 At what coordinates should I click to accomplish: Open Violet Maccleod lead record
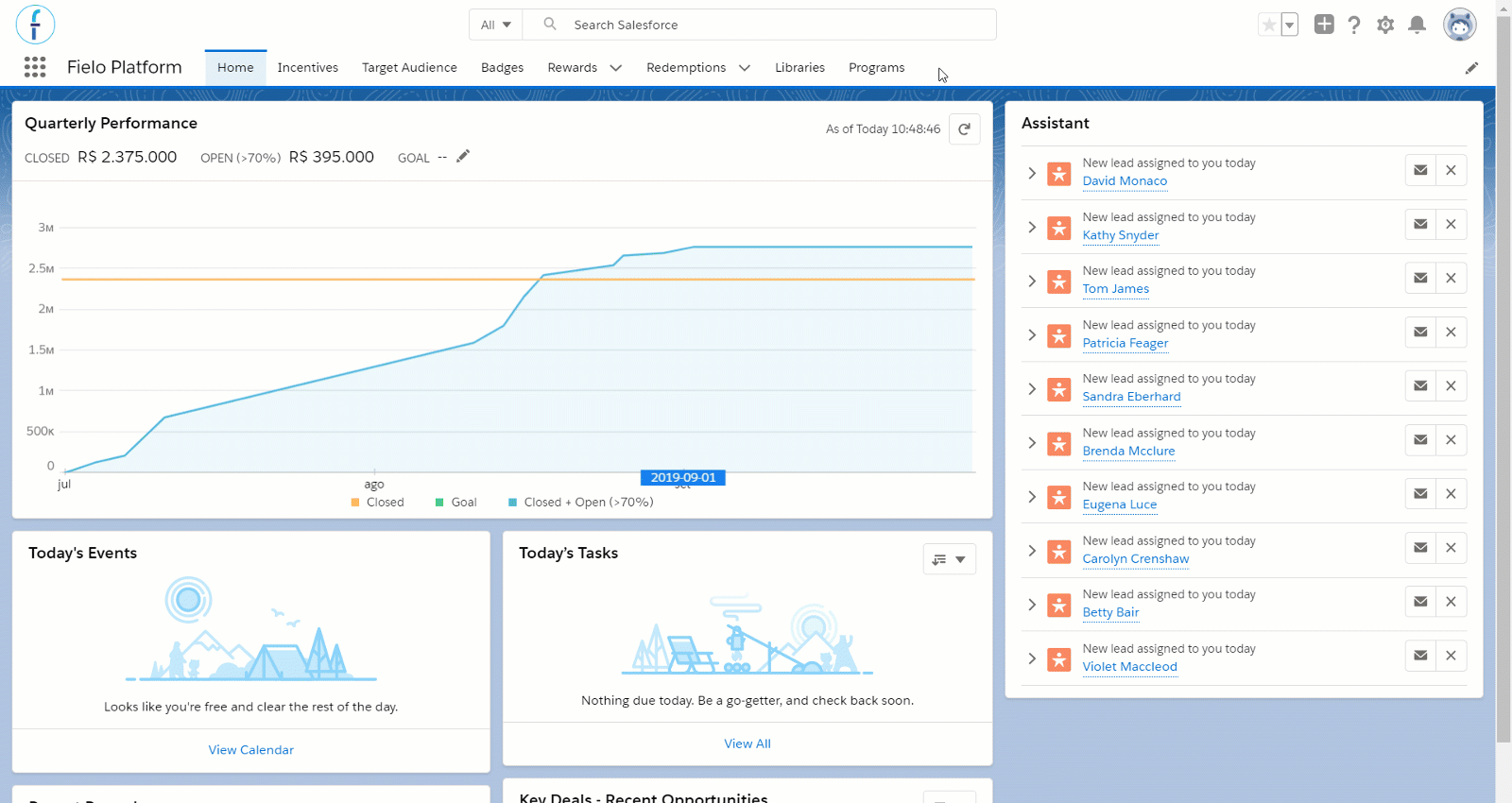pos(1130,667)
